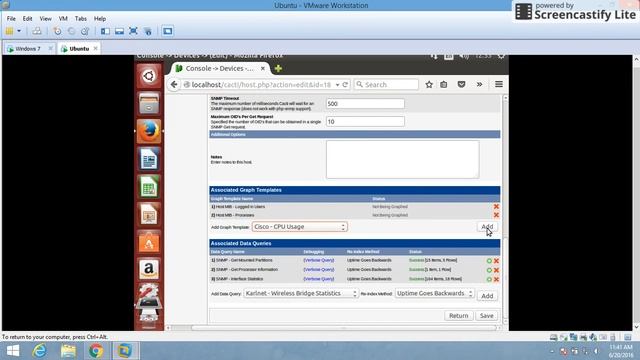Viewport: 640px width, 360px height.
Task: Click the SNMP Timeout field showing 500
Action: (365, 104)
